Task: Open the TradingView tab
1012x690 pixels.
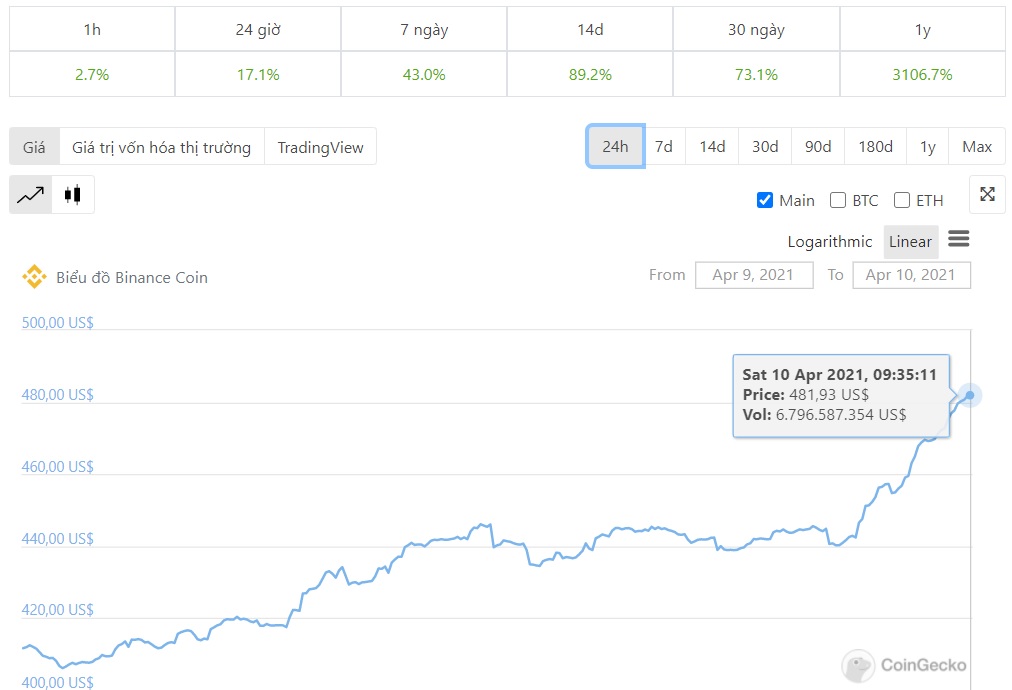Action: click(x=320, y=147)
